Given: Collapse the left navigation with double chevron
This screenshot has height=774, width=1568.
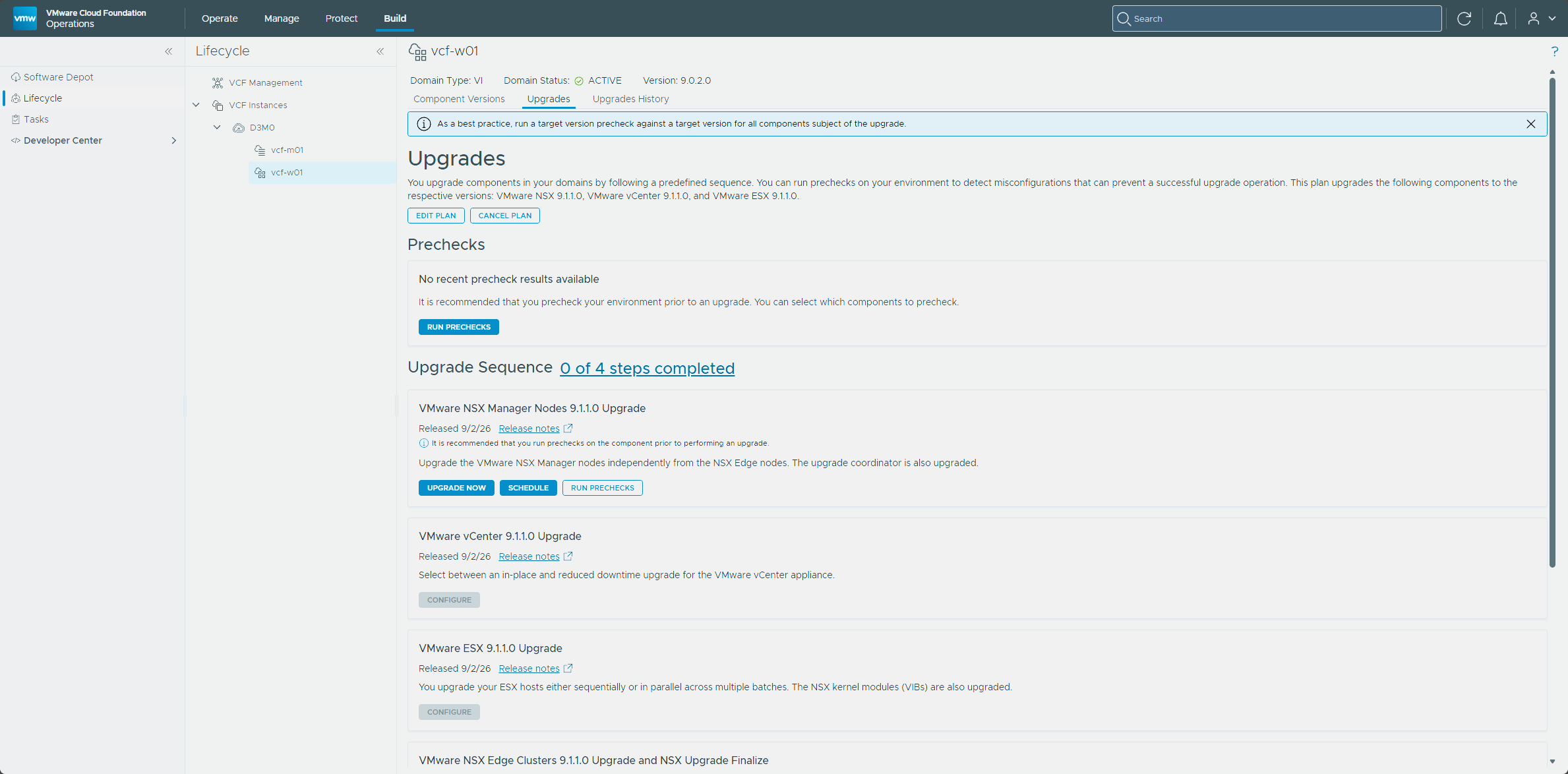Looking at the screenshot, I should 169,51.
